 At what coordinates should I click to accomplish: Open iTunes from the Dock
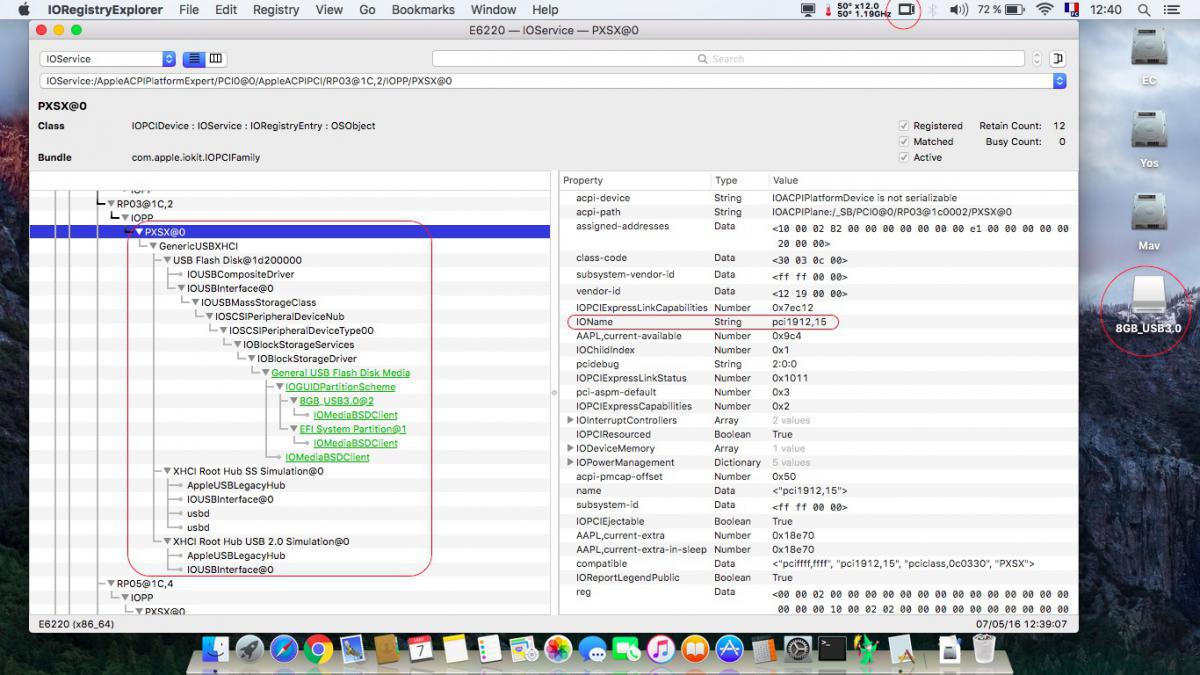coord(660,649)
